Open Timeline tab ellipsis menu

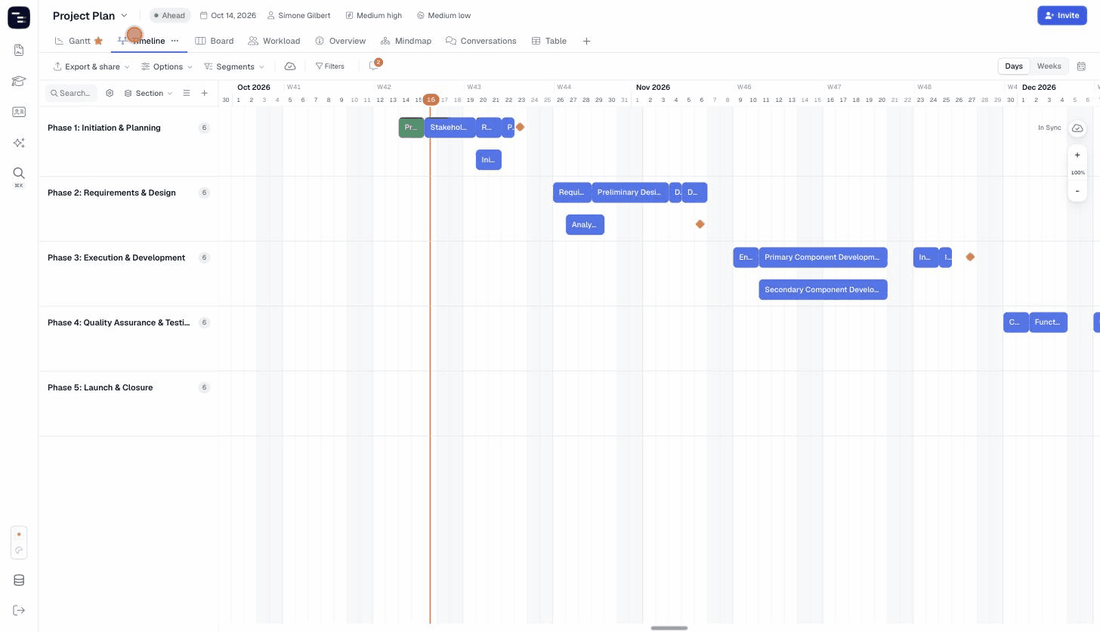175,41
